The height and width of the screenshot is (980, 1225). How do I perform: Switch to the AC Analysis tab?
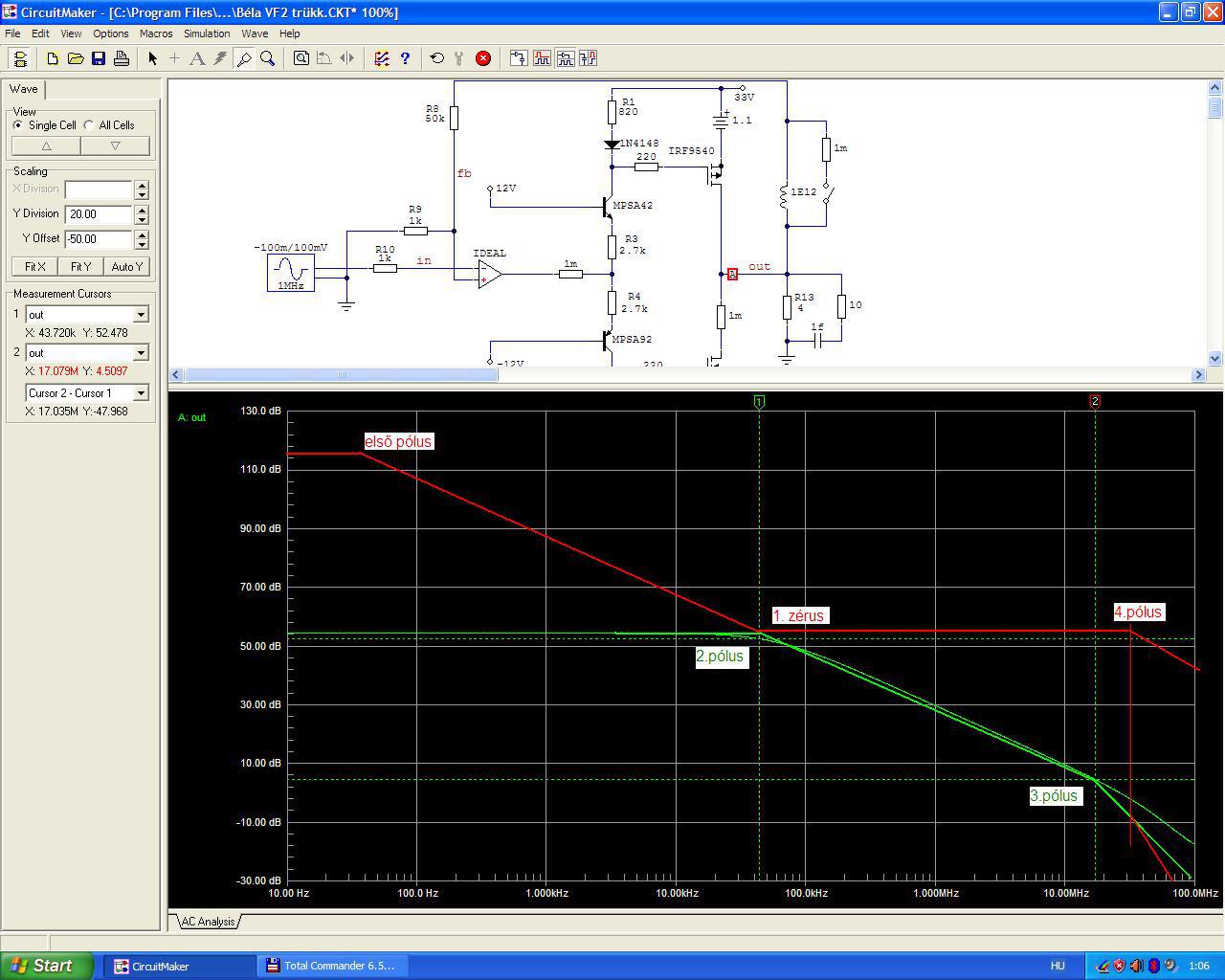click(x=208, y=922)
